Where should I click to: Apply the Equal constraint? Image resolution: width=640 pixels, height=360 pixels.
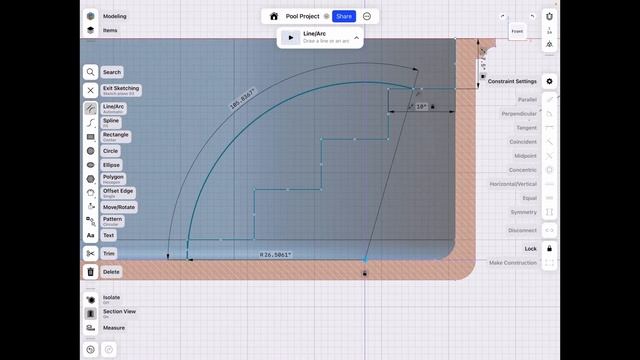coord(549,198)
